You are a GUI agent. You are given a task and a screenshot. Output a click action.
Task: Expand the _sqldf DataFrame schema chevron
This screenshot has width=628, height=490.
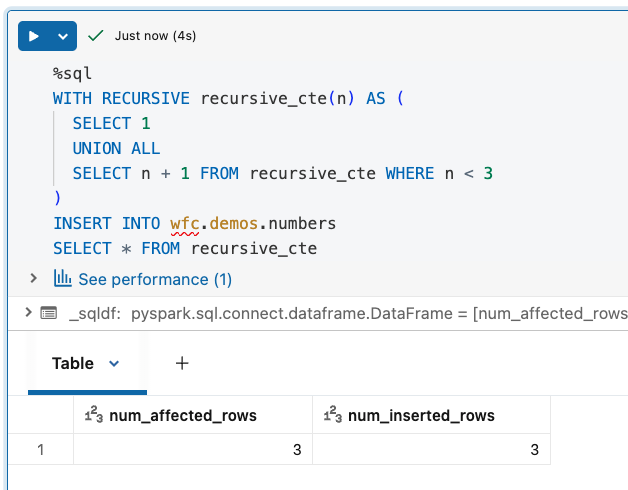27,314
